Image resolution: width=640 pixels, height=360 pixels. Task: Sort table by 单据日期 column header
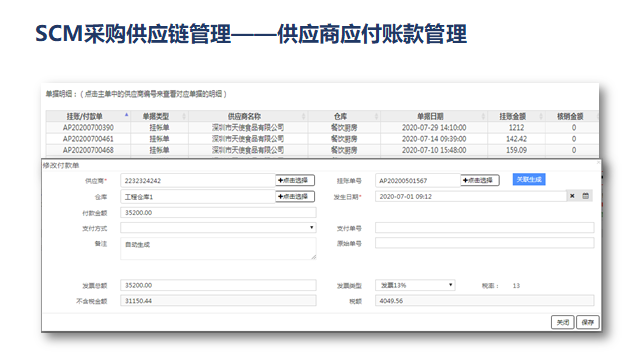pyautogui.click(x=434, y=116)
